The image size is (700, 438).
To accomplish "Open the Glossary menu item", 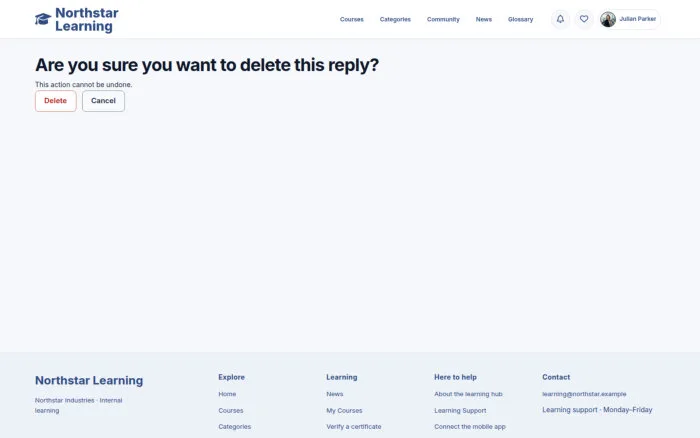I will pyautogui.click(x=521, y=19).
